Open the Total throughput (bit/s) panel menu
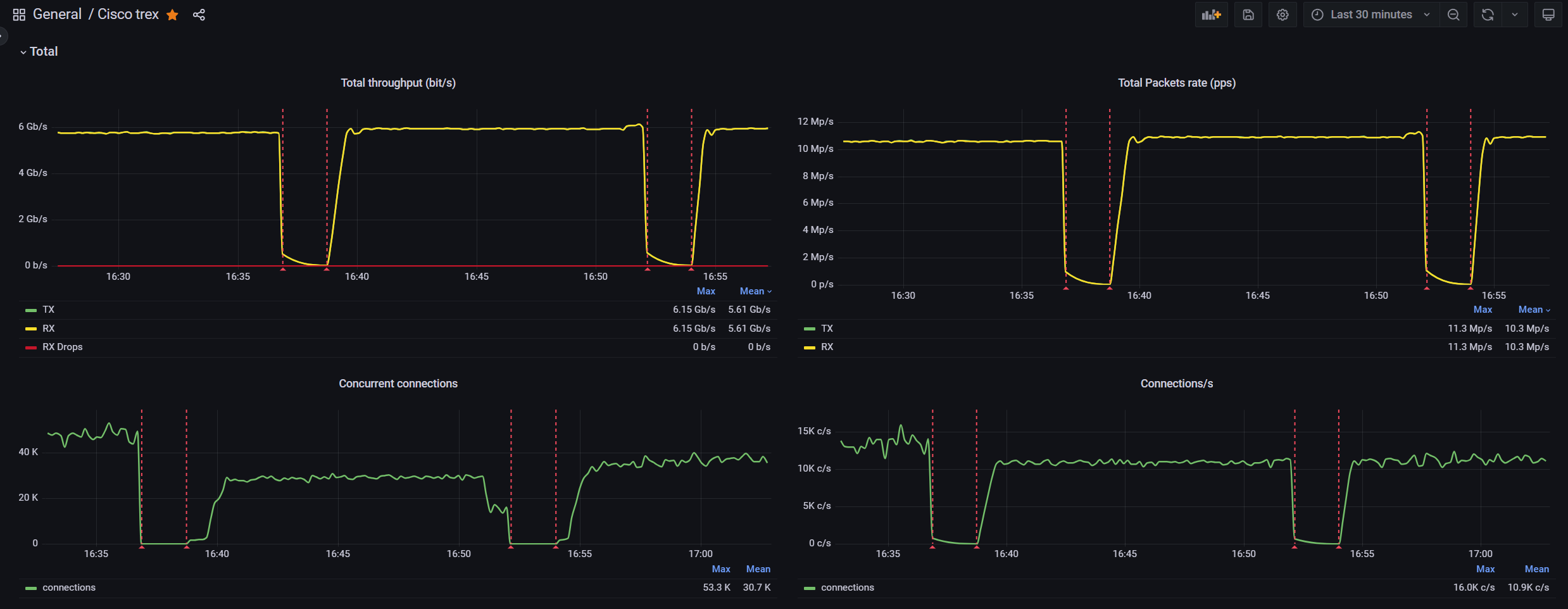Screen dimensions: 1568x609 click(398, 83)
